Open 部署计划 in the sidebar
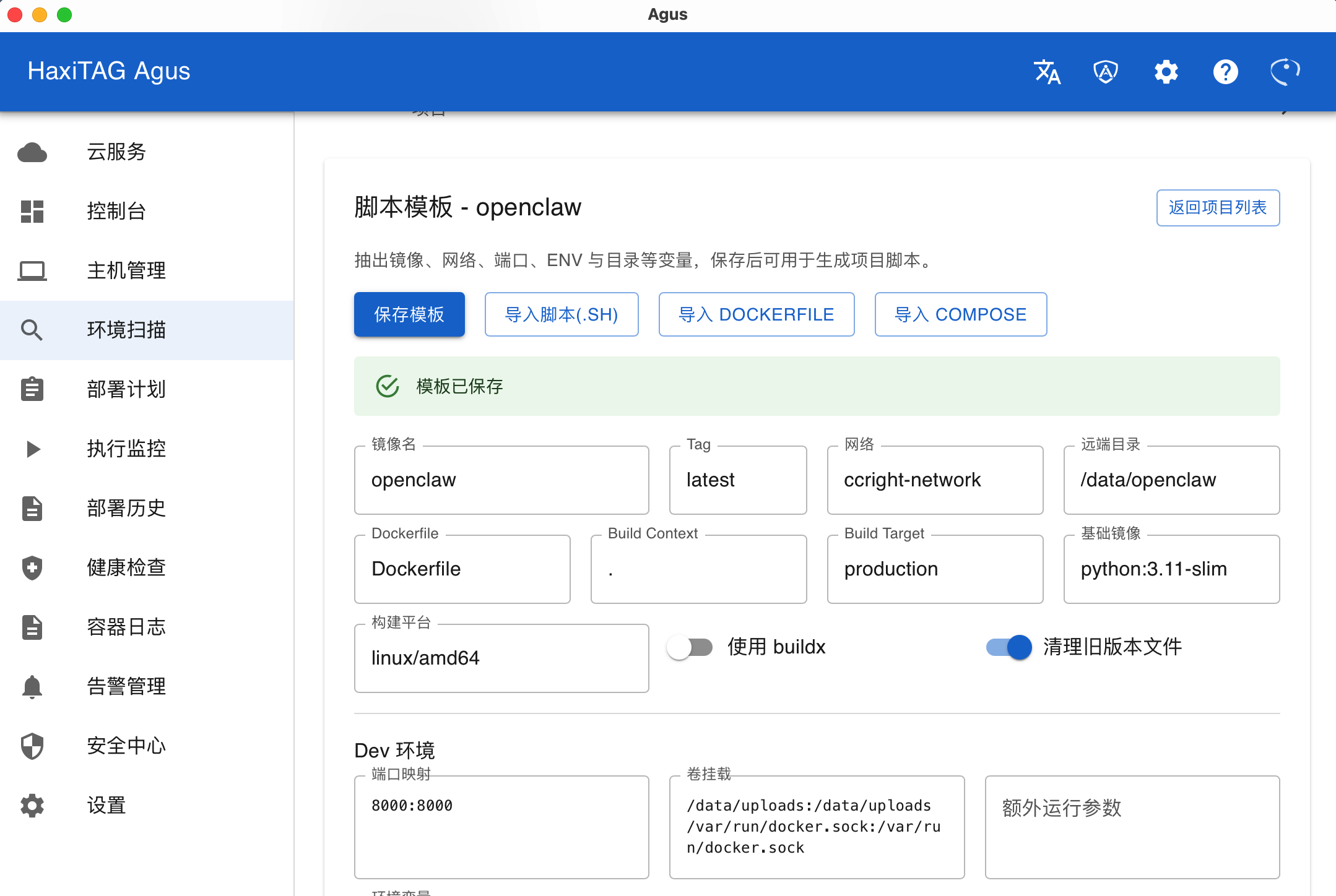Screen dimensions: 1336x896 [x=126, y=389]
